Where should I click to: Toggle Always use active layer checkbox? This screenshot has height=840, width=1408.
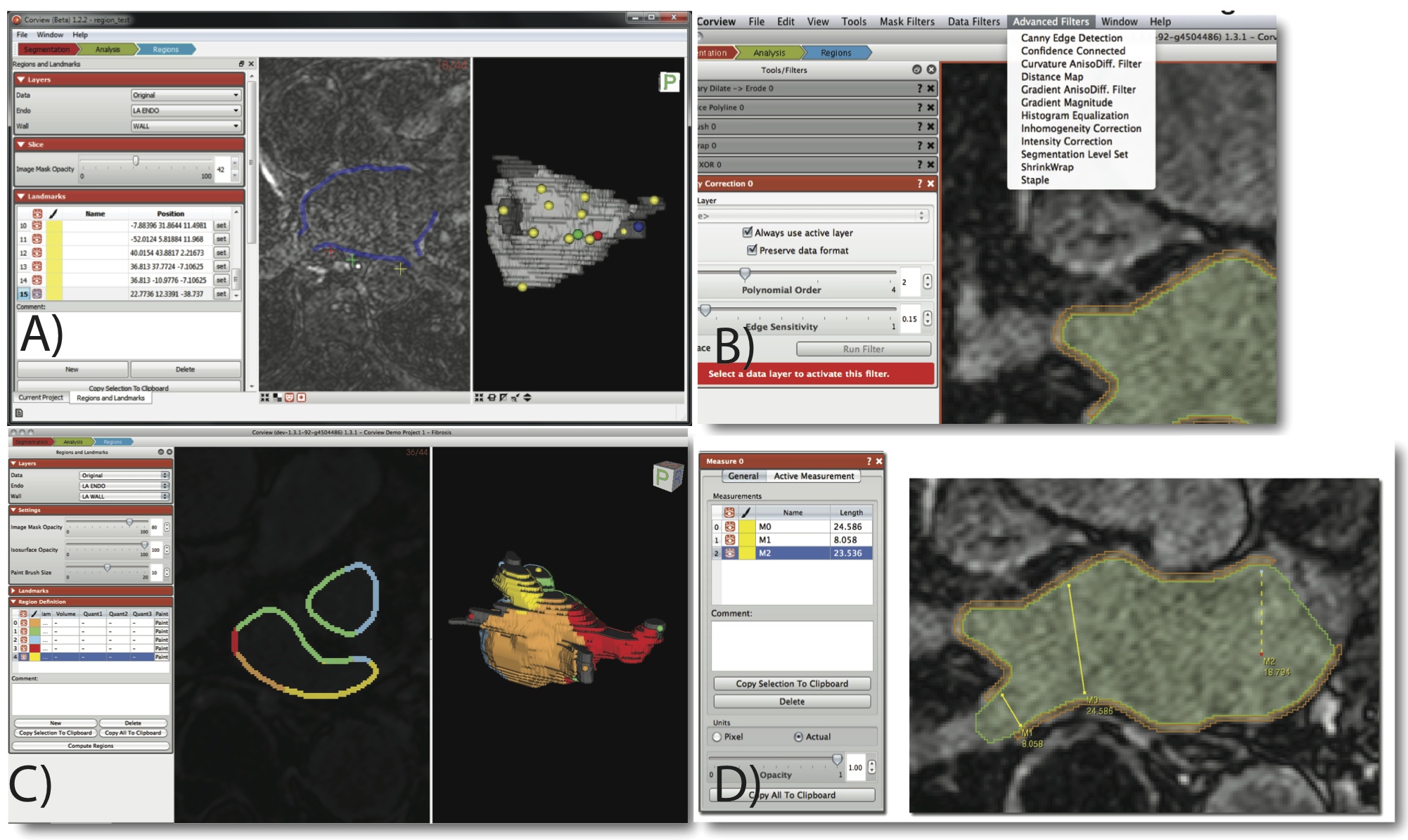748,232
